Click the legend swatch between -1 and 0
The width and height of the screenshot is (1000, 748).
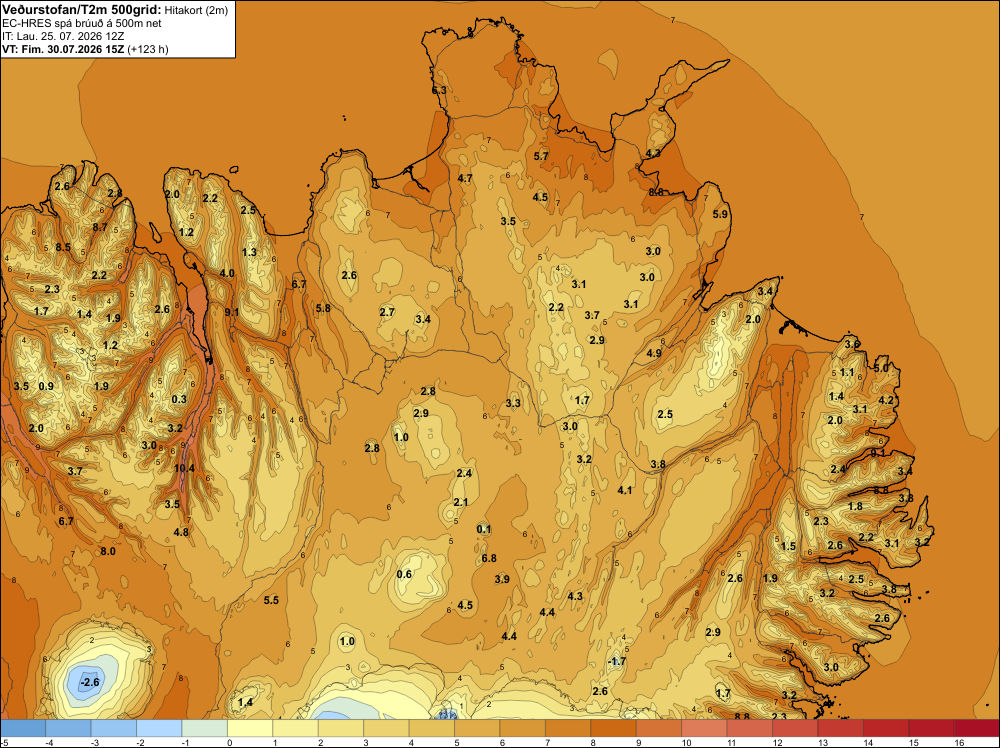205,728
